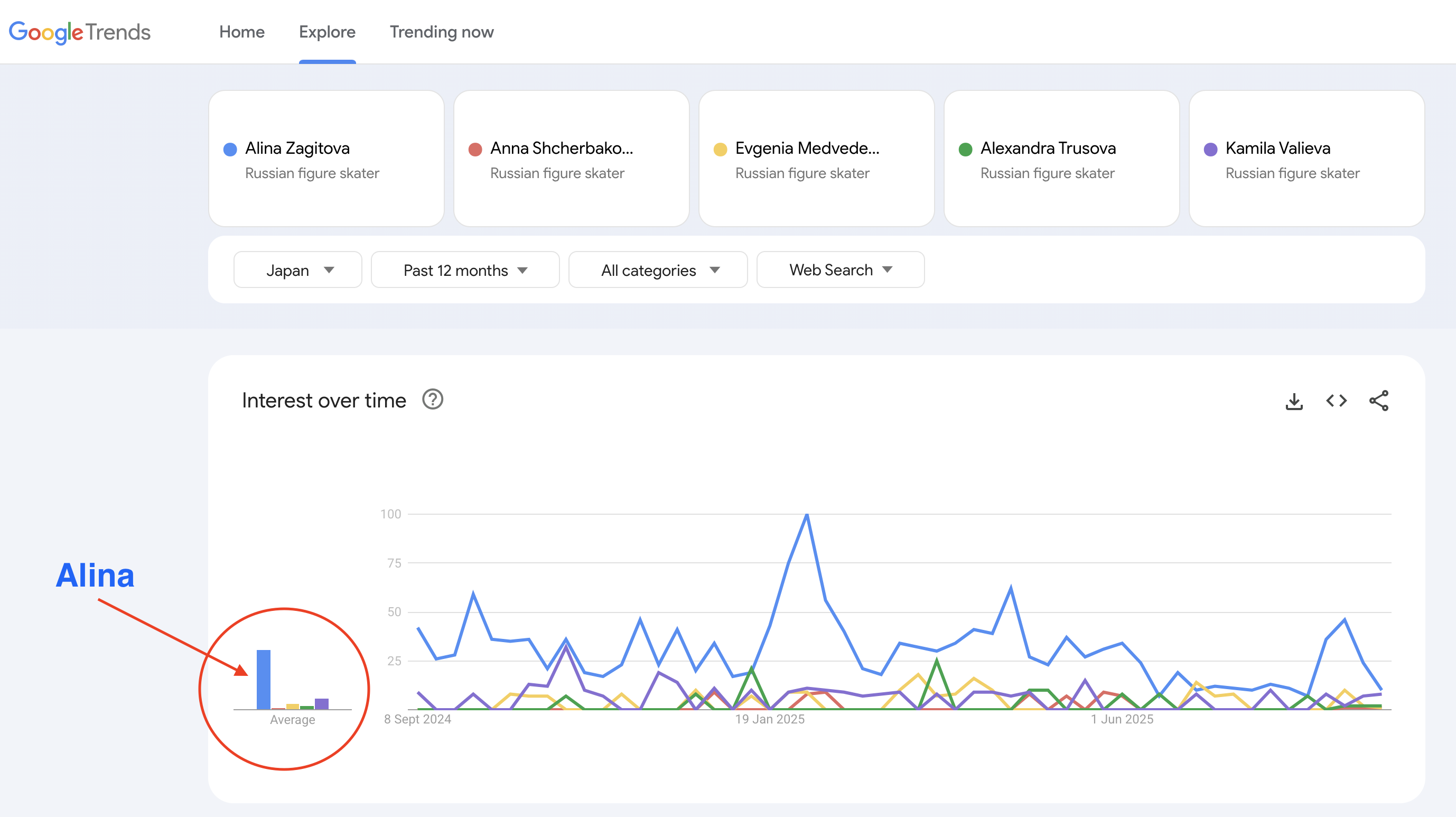
Task: Open the Past 12 months time range dropdown
Action: click(465, 270)
